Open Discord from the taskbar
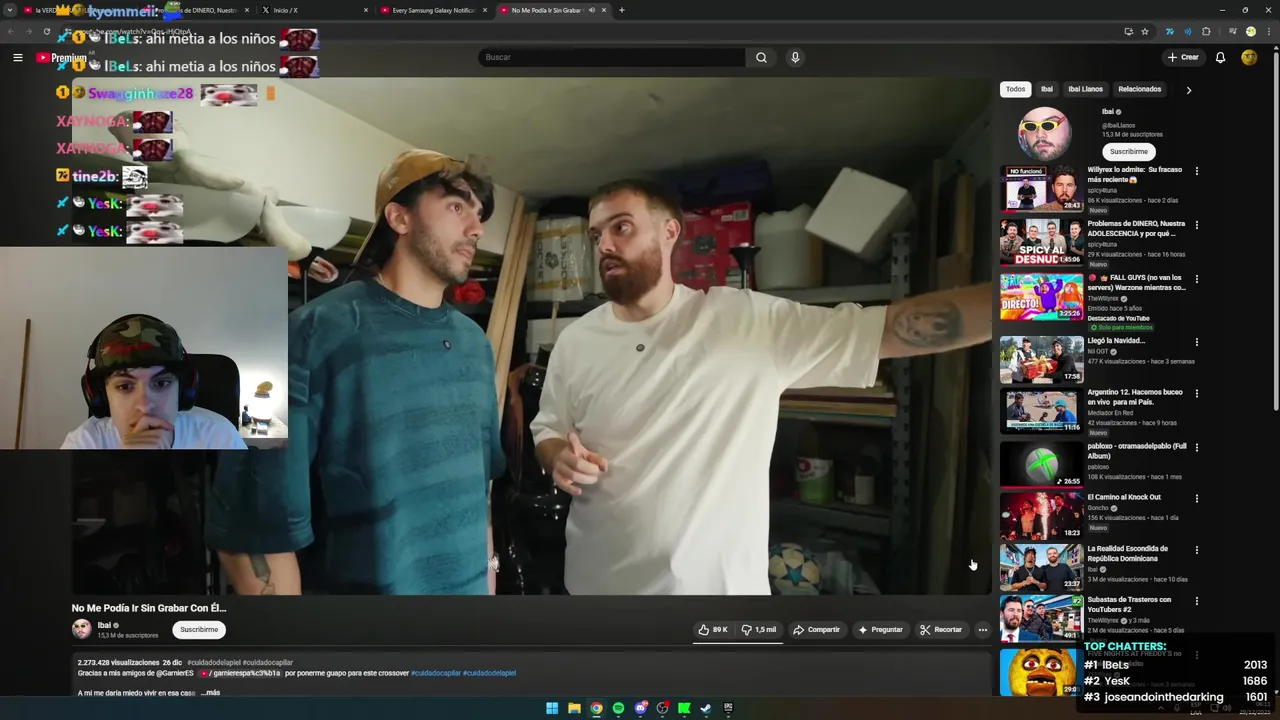This screenshot has width=1280, height=720. point(640,708)
